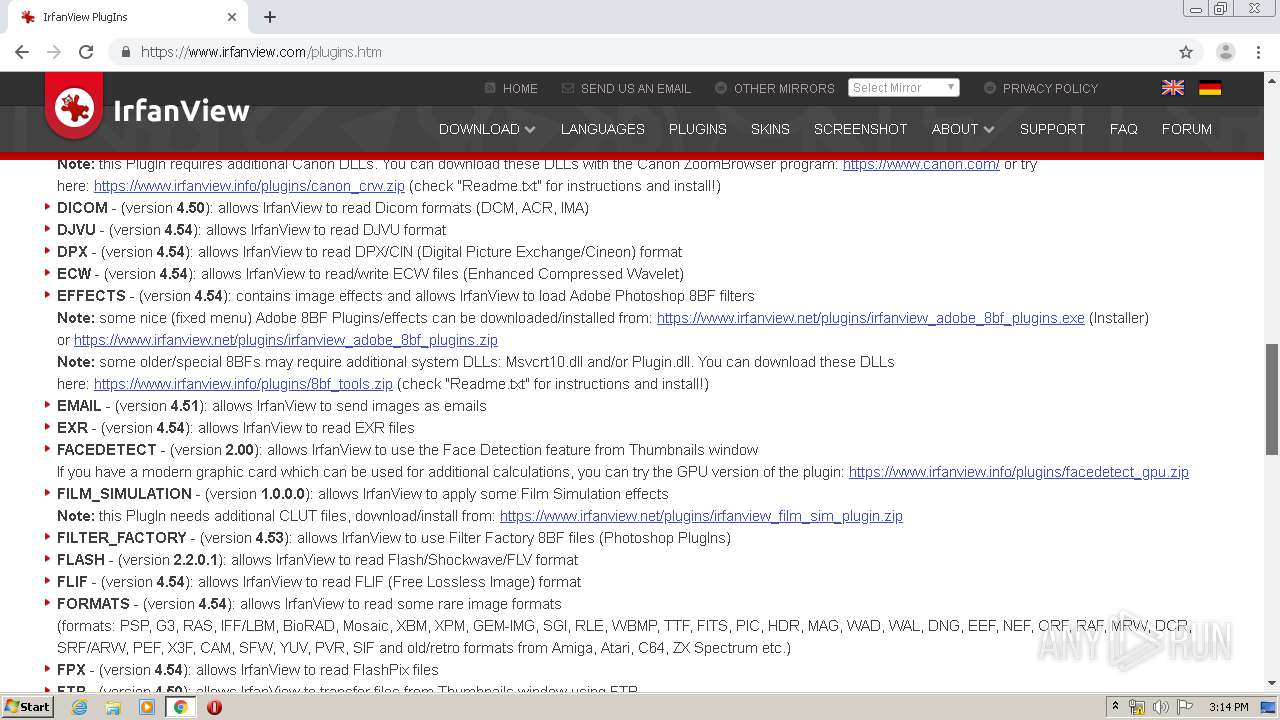Click the browser forward arrow
This screenshot has height=720, width=1280.
pos(54,52)
